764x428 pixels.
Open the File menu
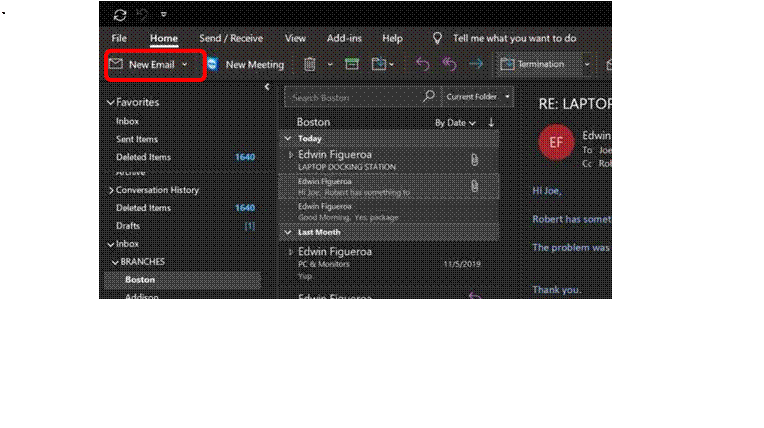(119, 38)
